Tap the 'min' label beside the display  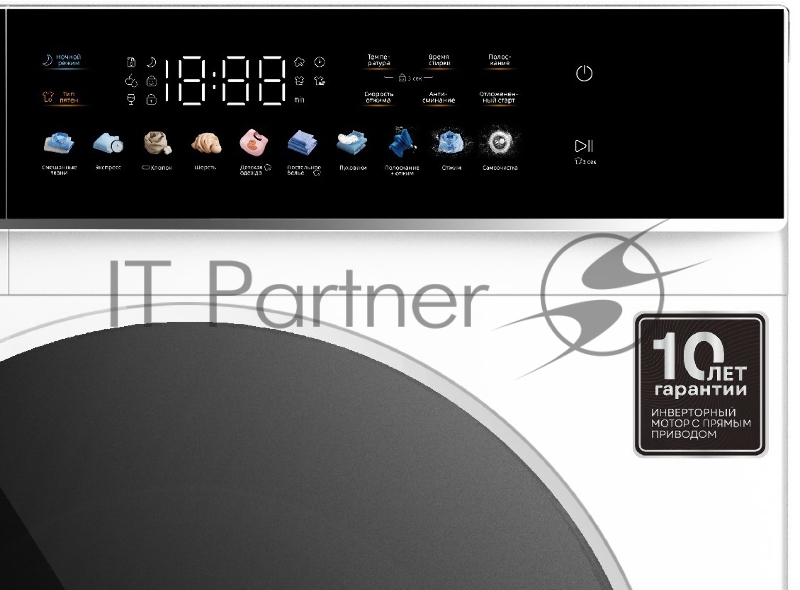[x=299, y=100]
